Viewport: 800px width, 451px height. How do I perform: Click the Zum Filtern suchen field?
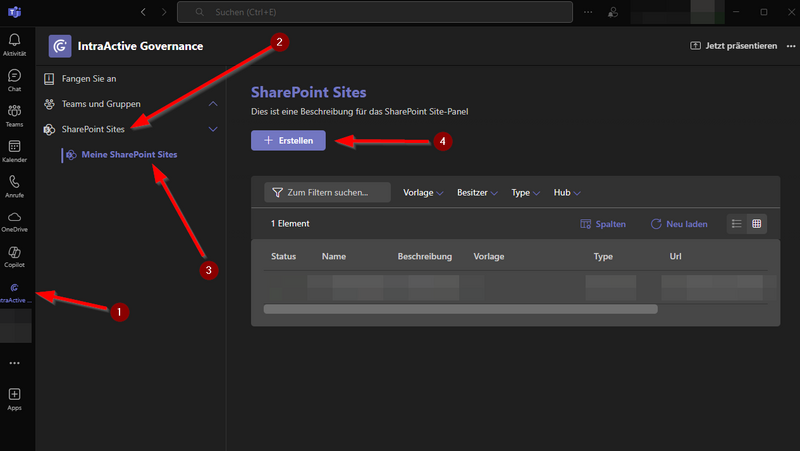pyautogui.click(x=327, y=192)
